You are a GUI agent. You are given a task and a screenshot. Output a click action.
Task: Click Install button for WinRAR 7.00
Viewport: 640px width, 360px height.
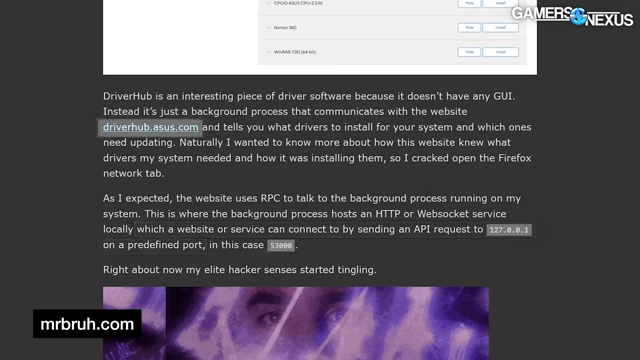click(x=500, y=52)
